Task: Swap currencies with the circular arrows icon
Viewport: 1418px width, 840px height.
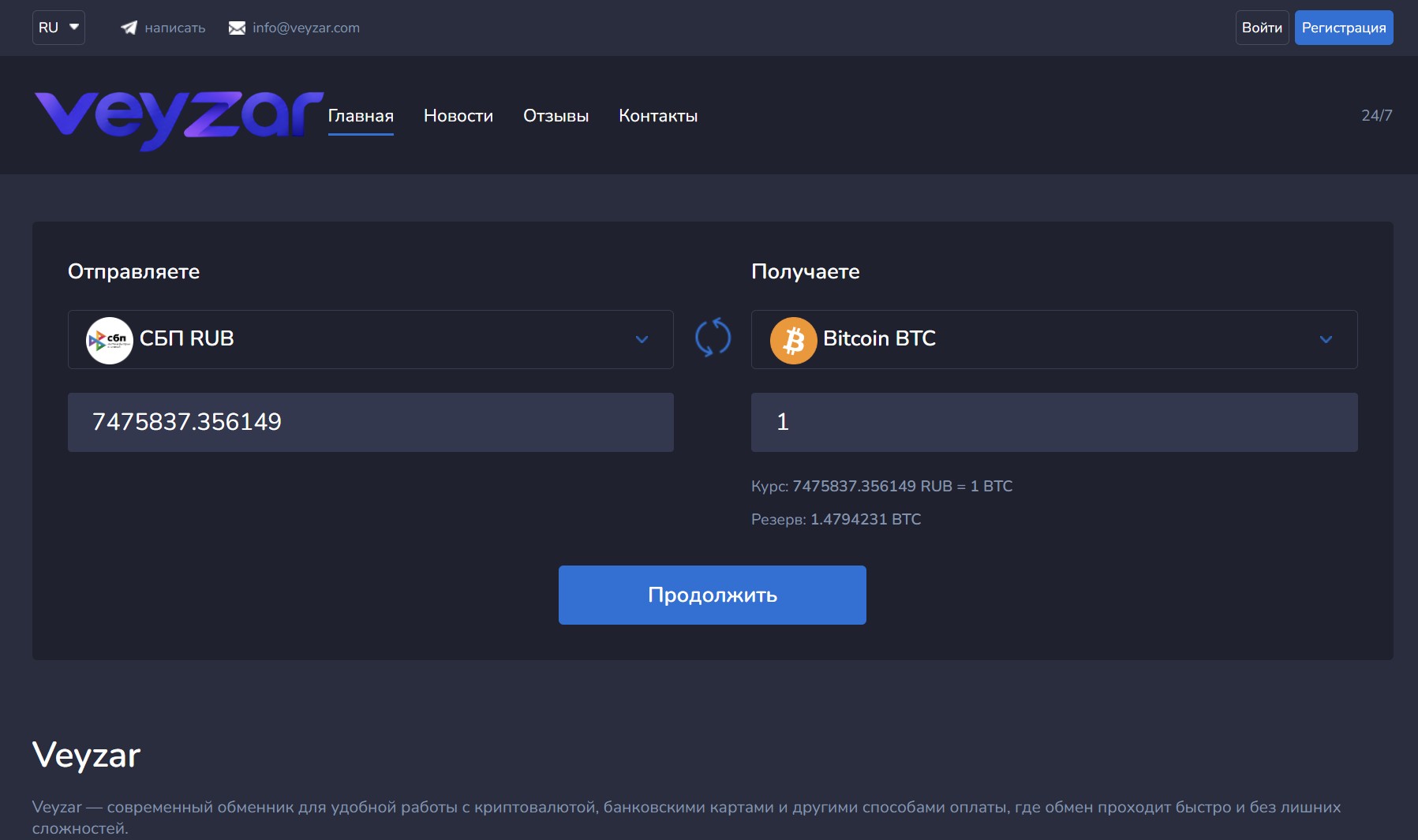Action: pos(713,338)
